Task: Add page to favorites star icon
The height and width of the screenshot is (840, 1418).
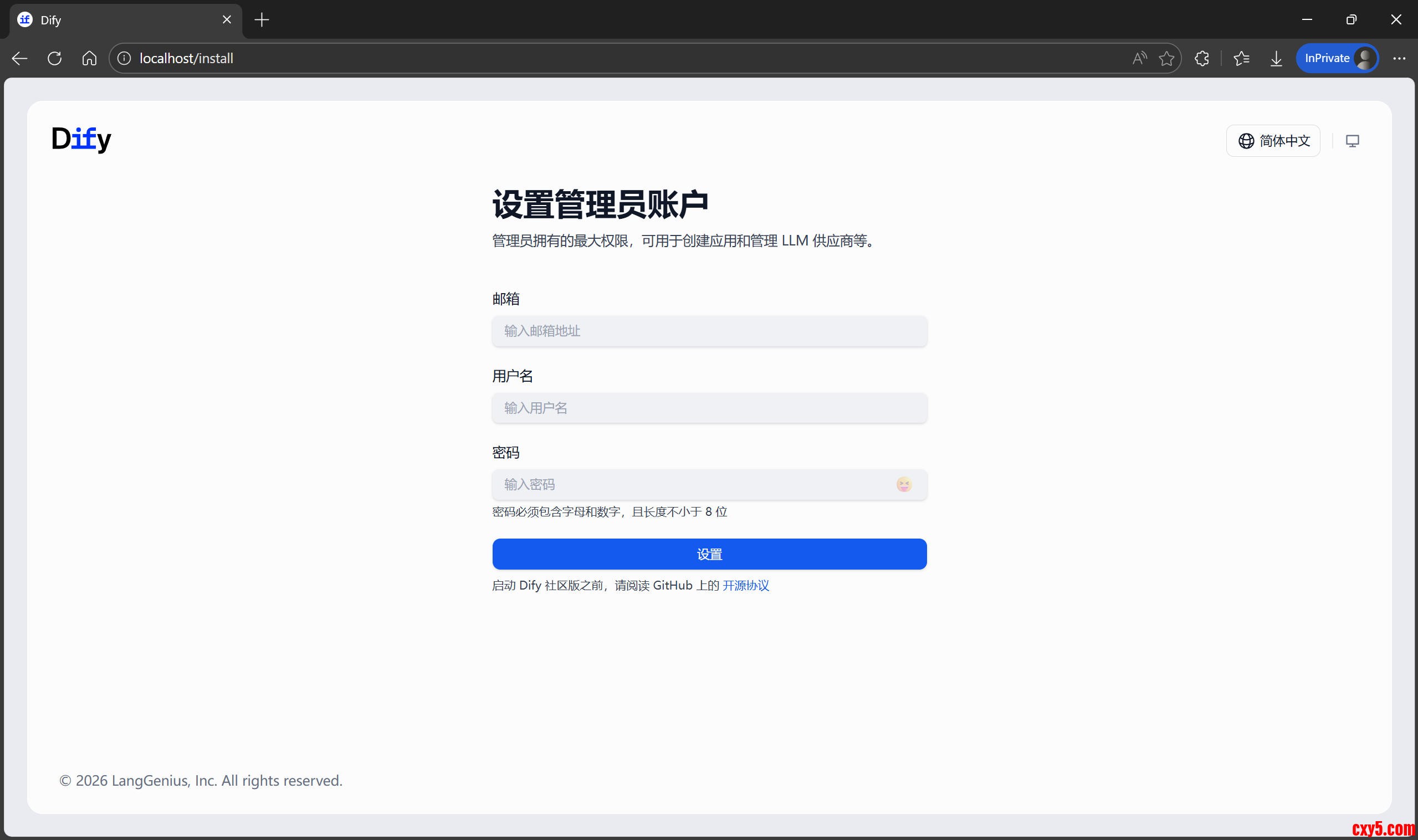Action: coord(1166,58)
